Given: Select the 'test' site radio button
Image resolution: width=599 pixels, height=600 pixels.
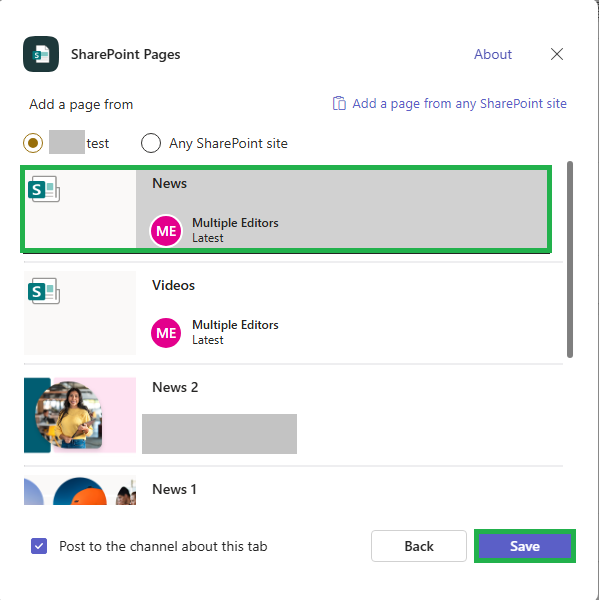Looking at the screenshot, I should 33,143.
